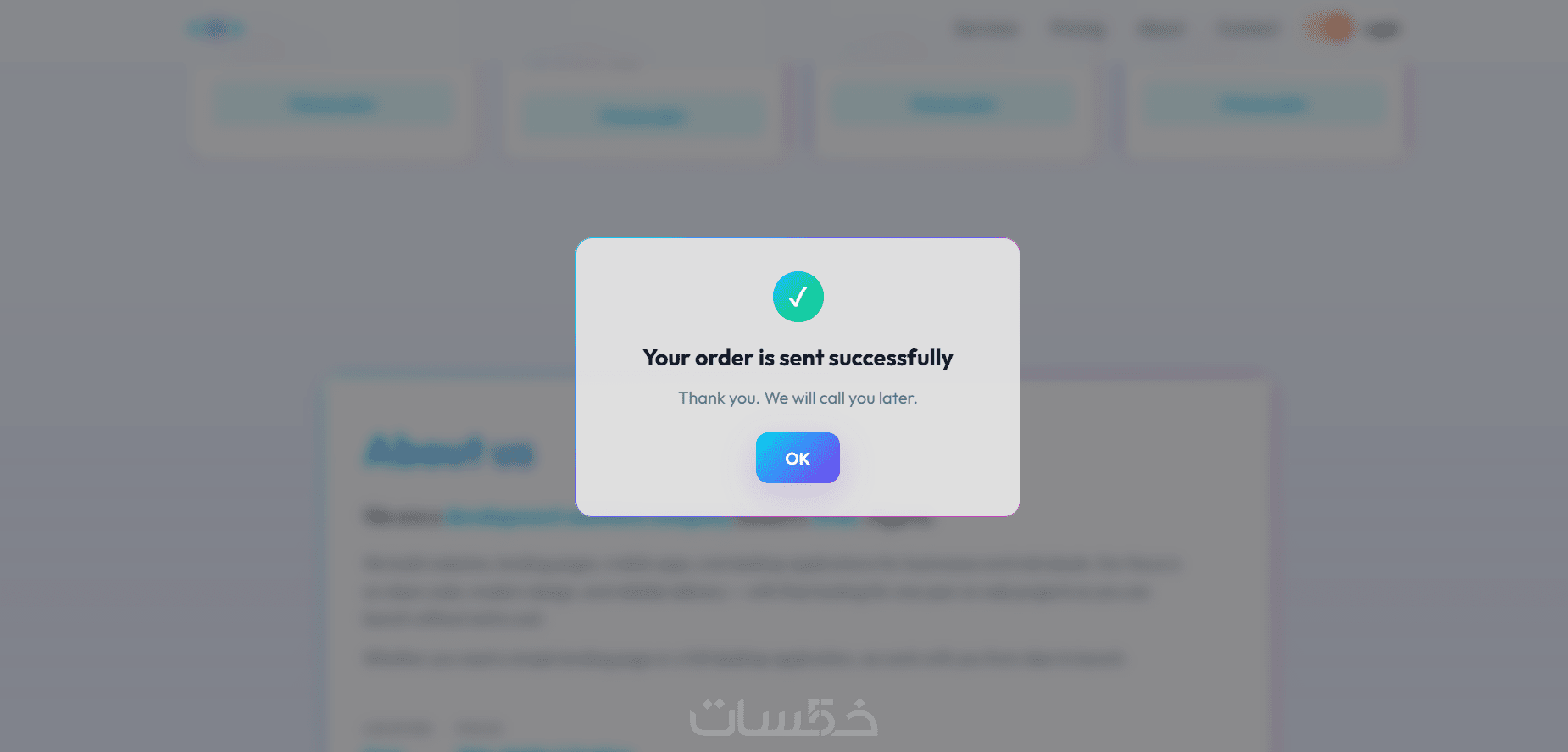Image resolution: width=1568 pixels, height=752 pixels.
Task: Click the "Your order is sent successfully" heading
Action: click(x=798, y=358)
